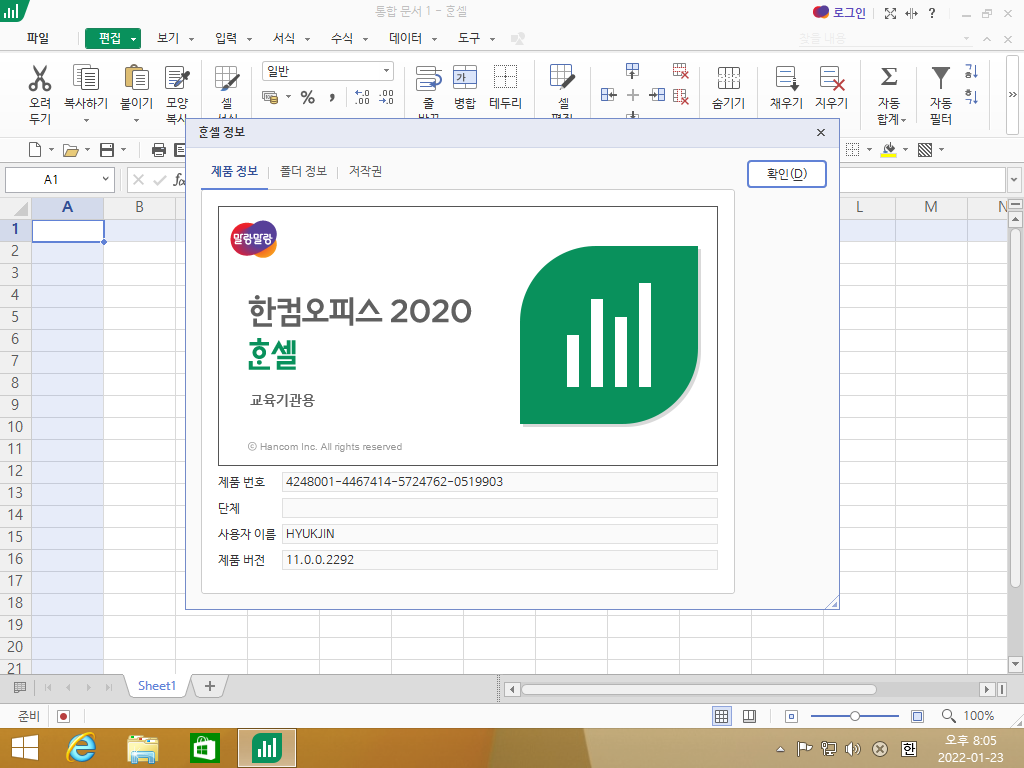
Task: Click the full screen toggle icon in title bar
Action: point(890,13)
